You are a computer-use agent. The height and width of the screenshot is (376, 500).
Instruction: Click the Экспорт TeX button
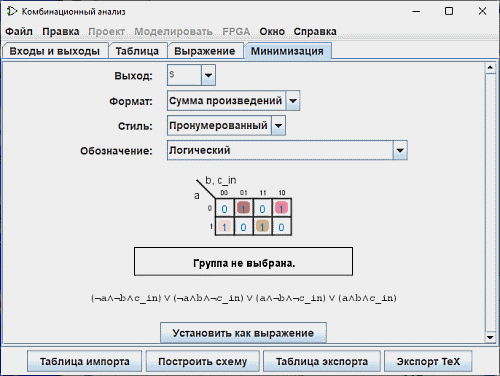tap(428, 361)
